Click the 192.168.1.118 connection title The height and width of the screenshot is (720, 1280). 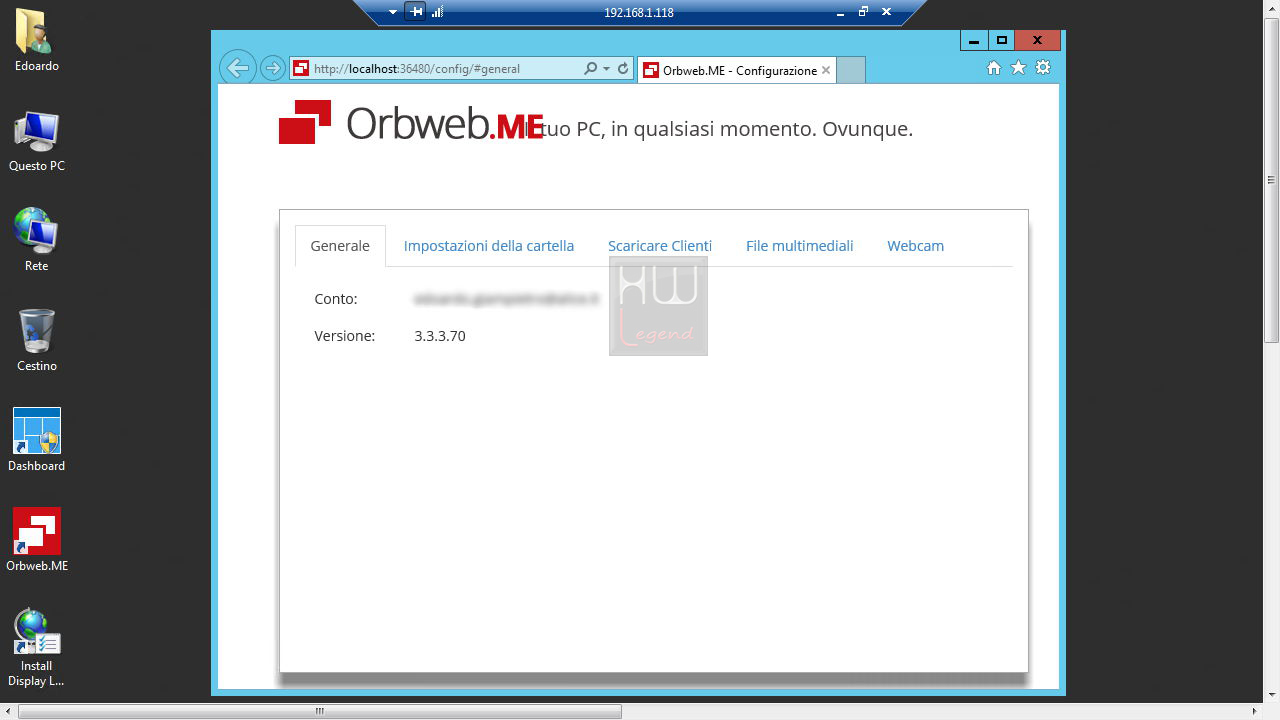coord(639,13)
